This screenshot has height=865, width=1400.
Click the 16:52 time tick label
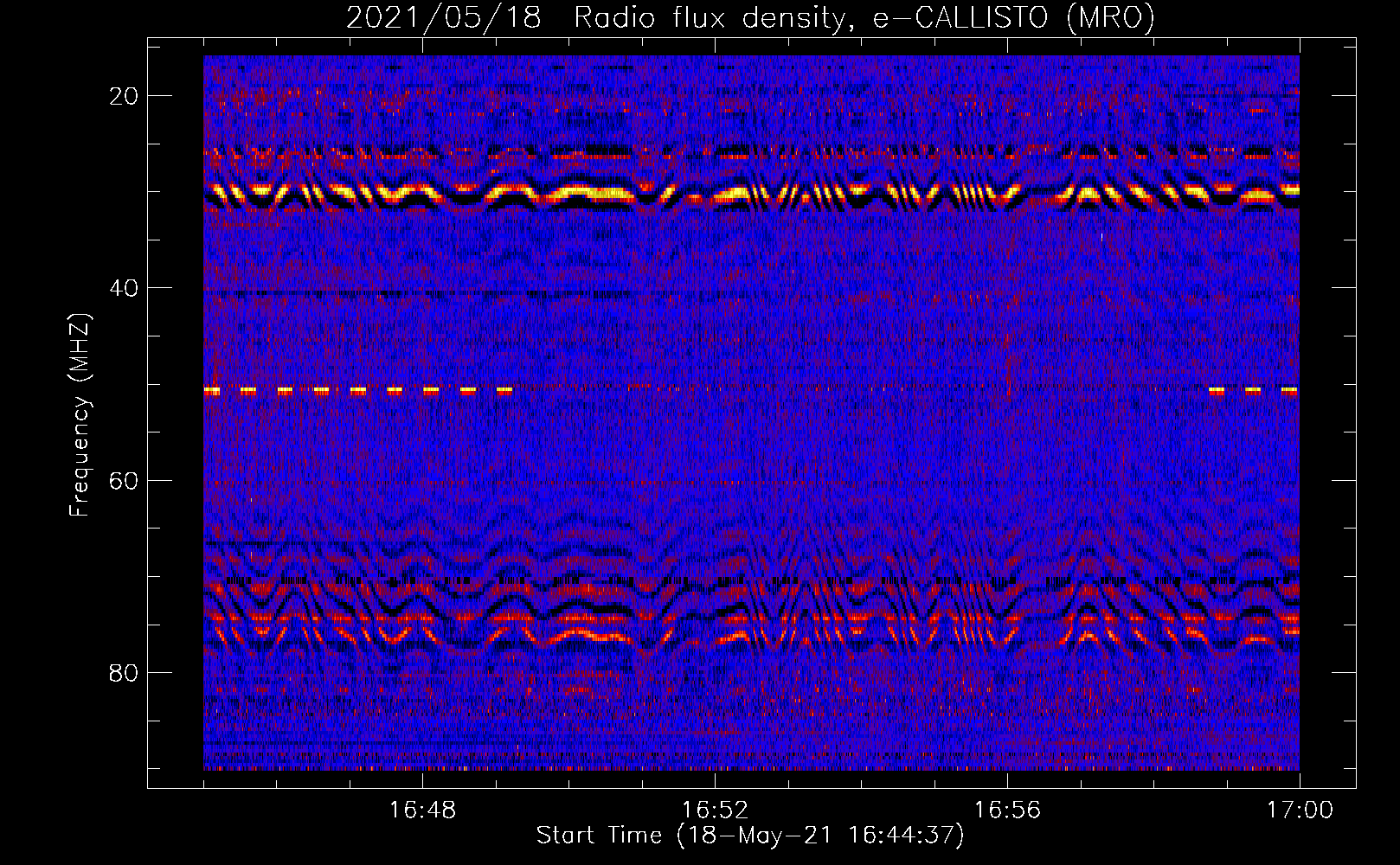pos(715,811)
